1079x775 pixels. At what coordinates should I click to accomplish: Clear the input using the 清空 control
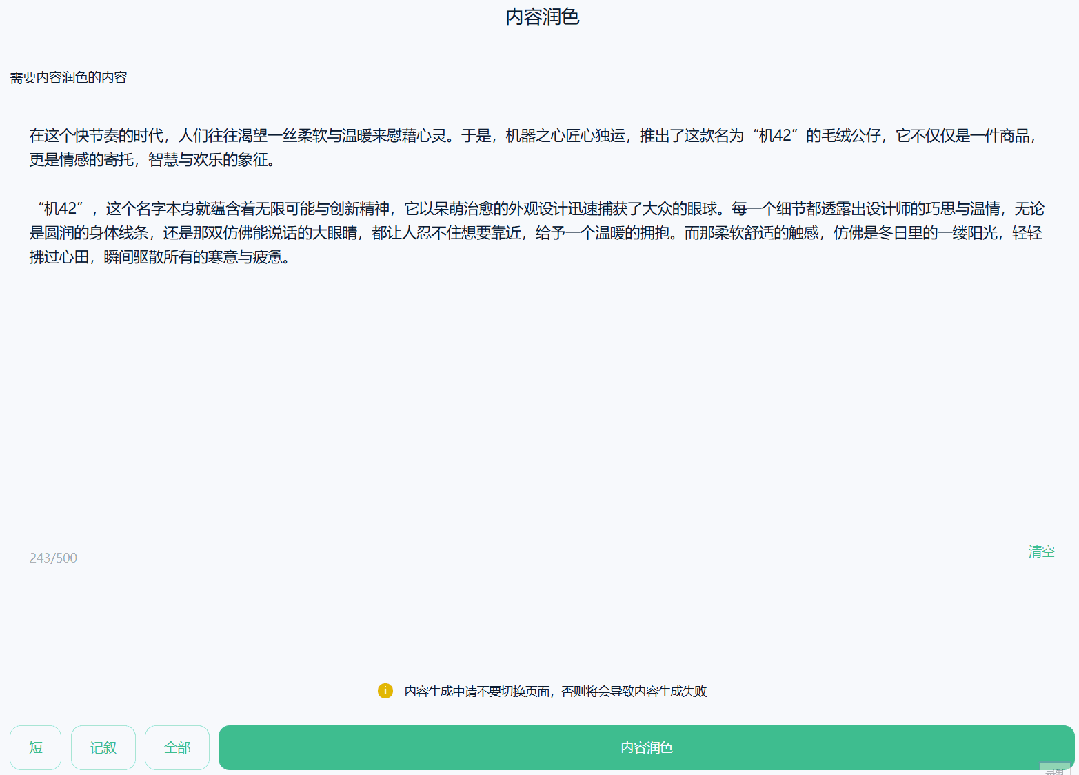[1040, 551]
